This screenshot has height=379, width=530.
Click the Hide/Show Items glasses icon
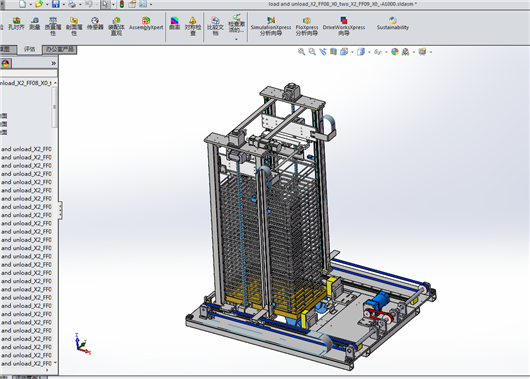pos(378,52)
